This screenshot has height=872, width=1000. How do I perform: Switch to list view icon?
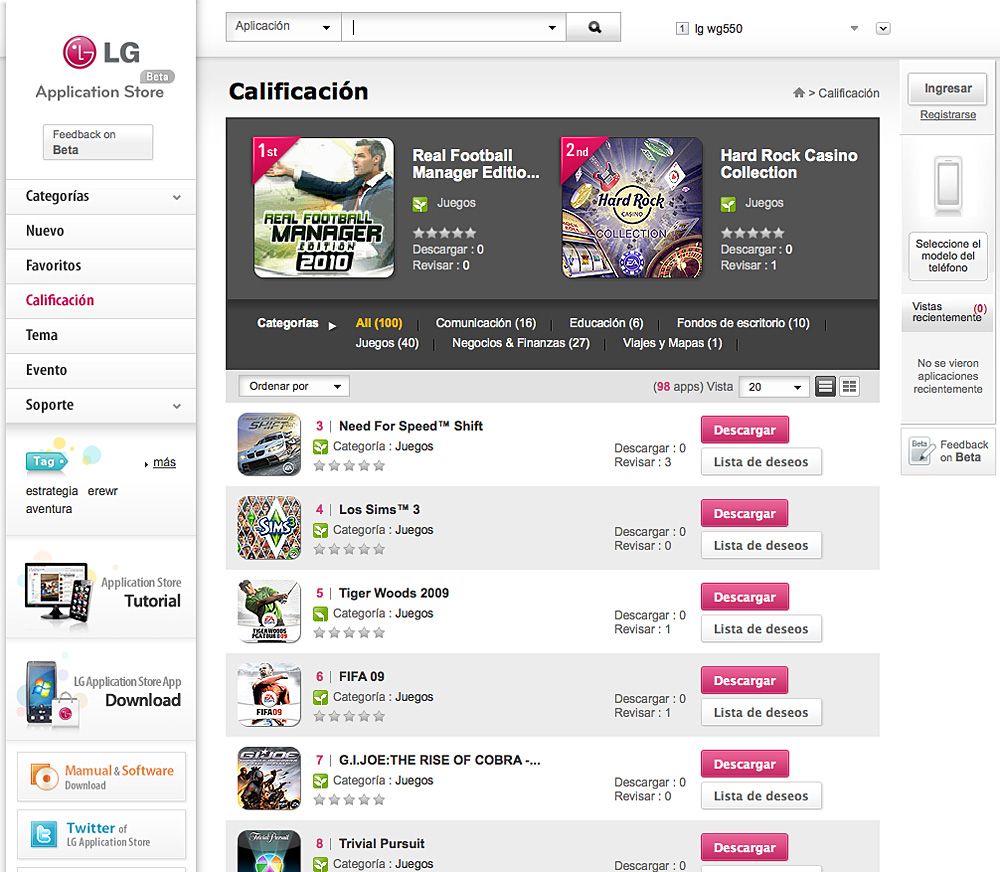click(825, 387)
